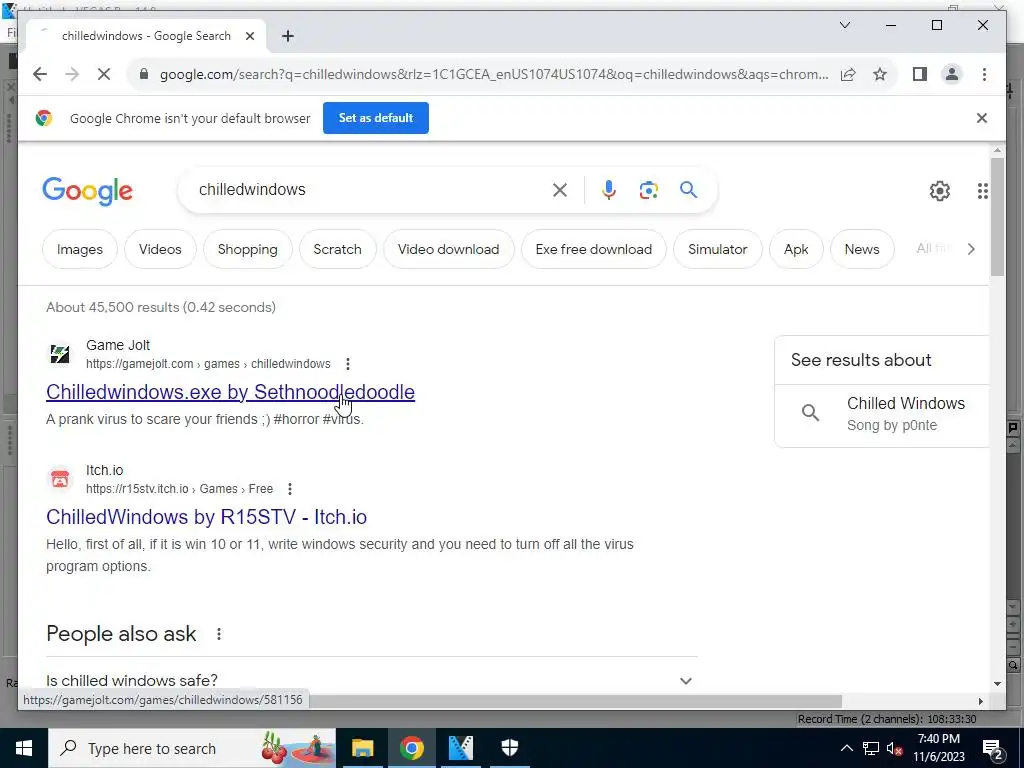The image size is (1024, 768).
Task: Open options menu for Game Jolt result
Action: coord(348,364)
